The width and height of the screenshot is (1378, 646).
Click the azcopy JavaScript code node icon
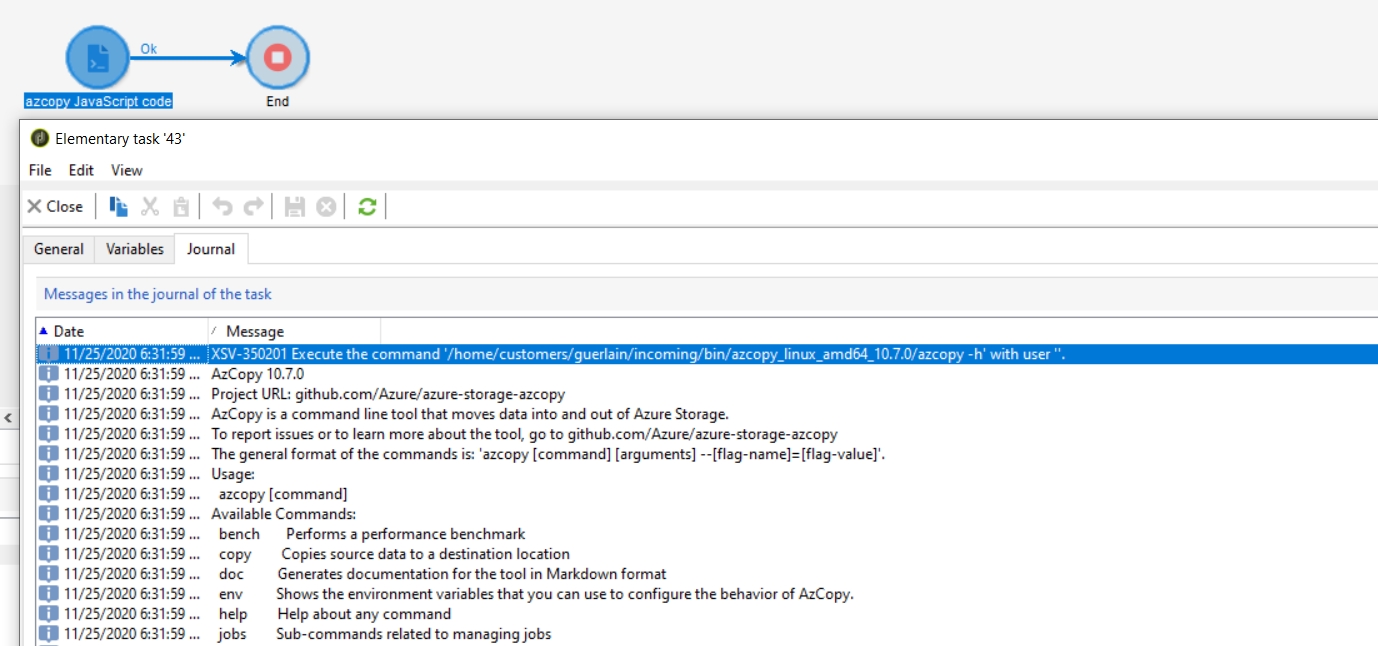(x=97, y=58)
